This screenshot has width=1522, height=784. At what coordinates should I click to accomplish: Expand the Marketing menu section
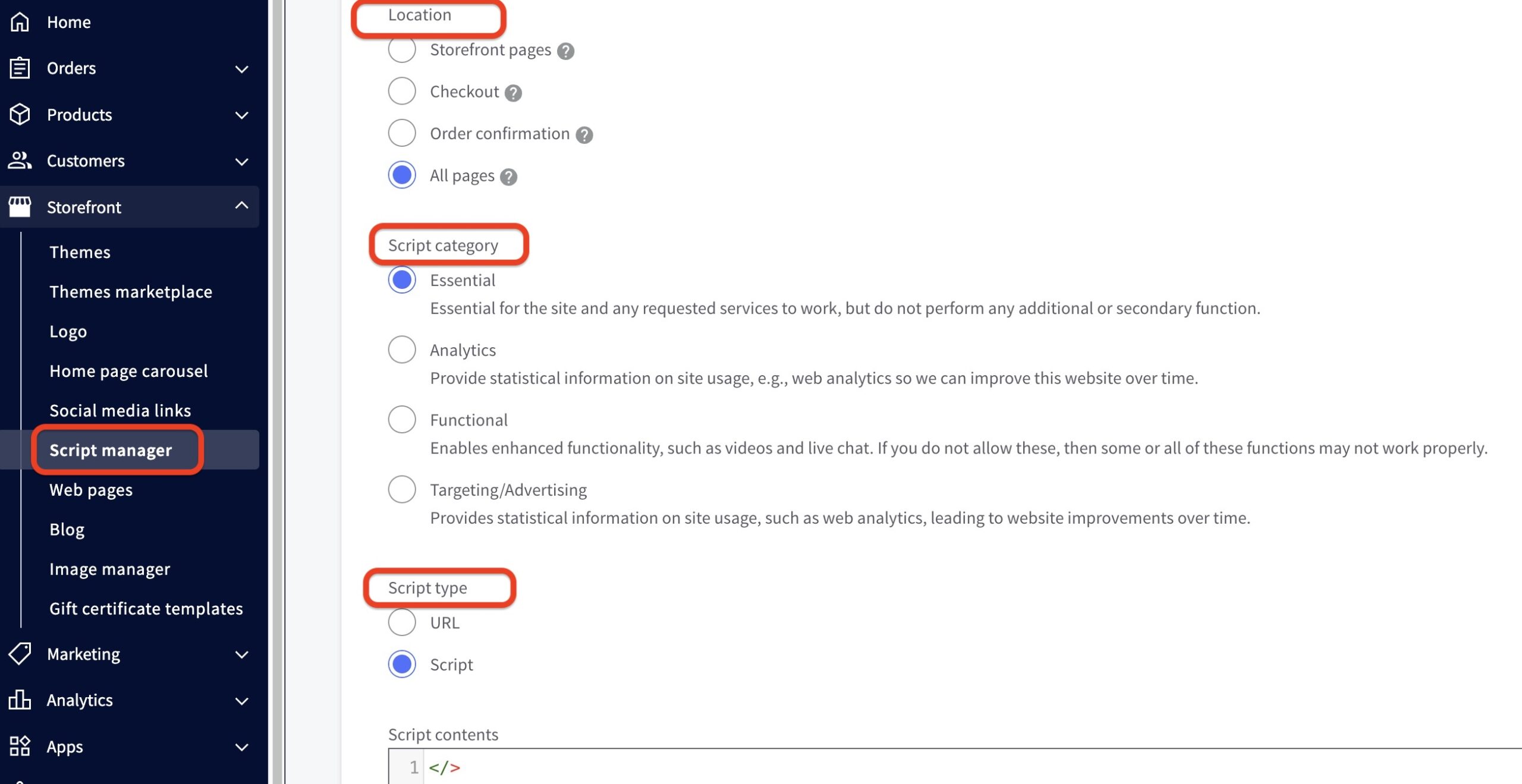tap(241, 654)
